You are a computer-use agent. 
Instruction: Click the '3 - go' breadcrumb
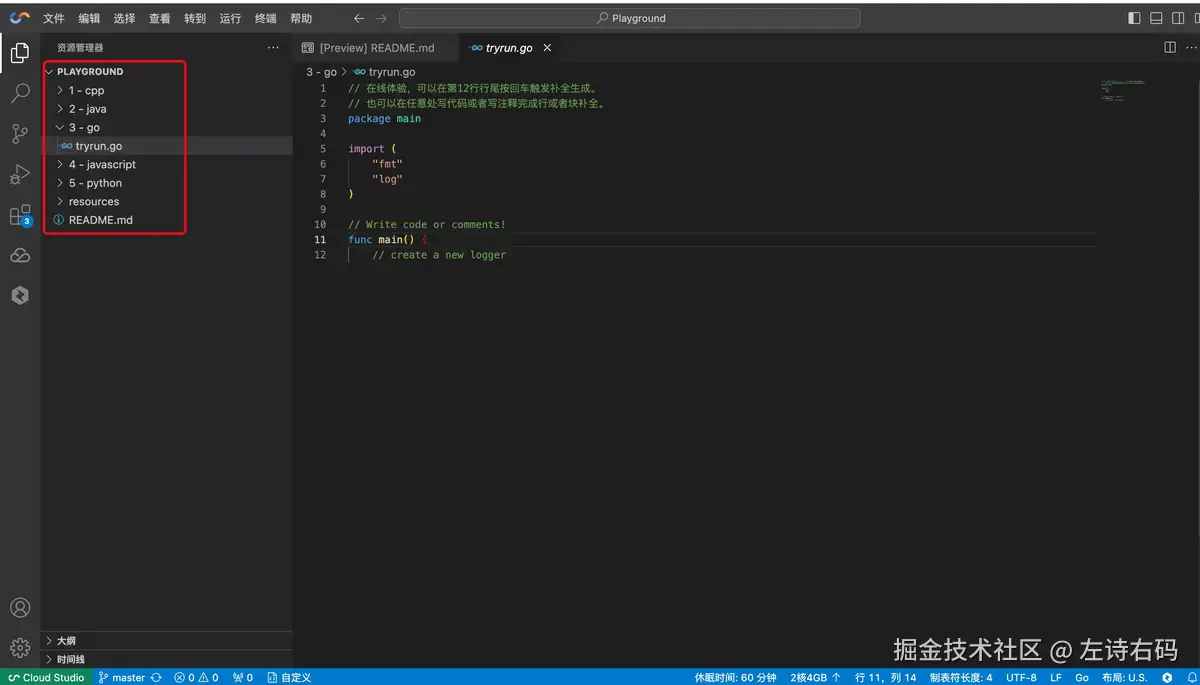pos(321,72)
